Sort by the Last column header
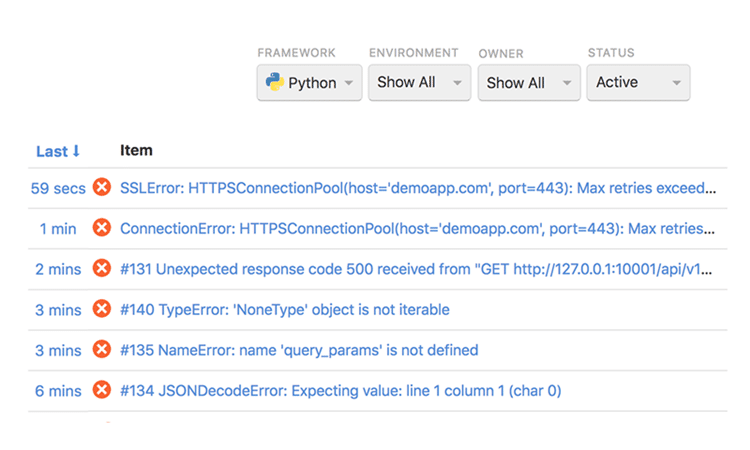Image resolution: width=750 pixels, height=450 pixels. pos(57,151)
